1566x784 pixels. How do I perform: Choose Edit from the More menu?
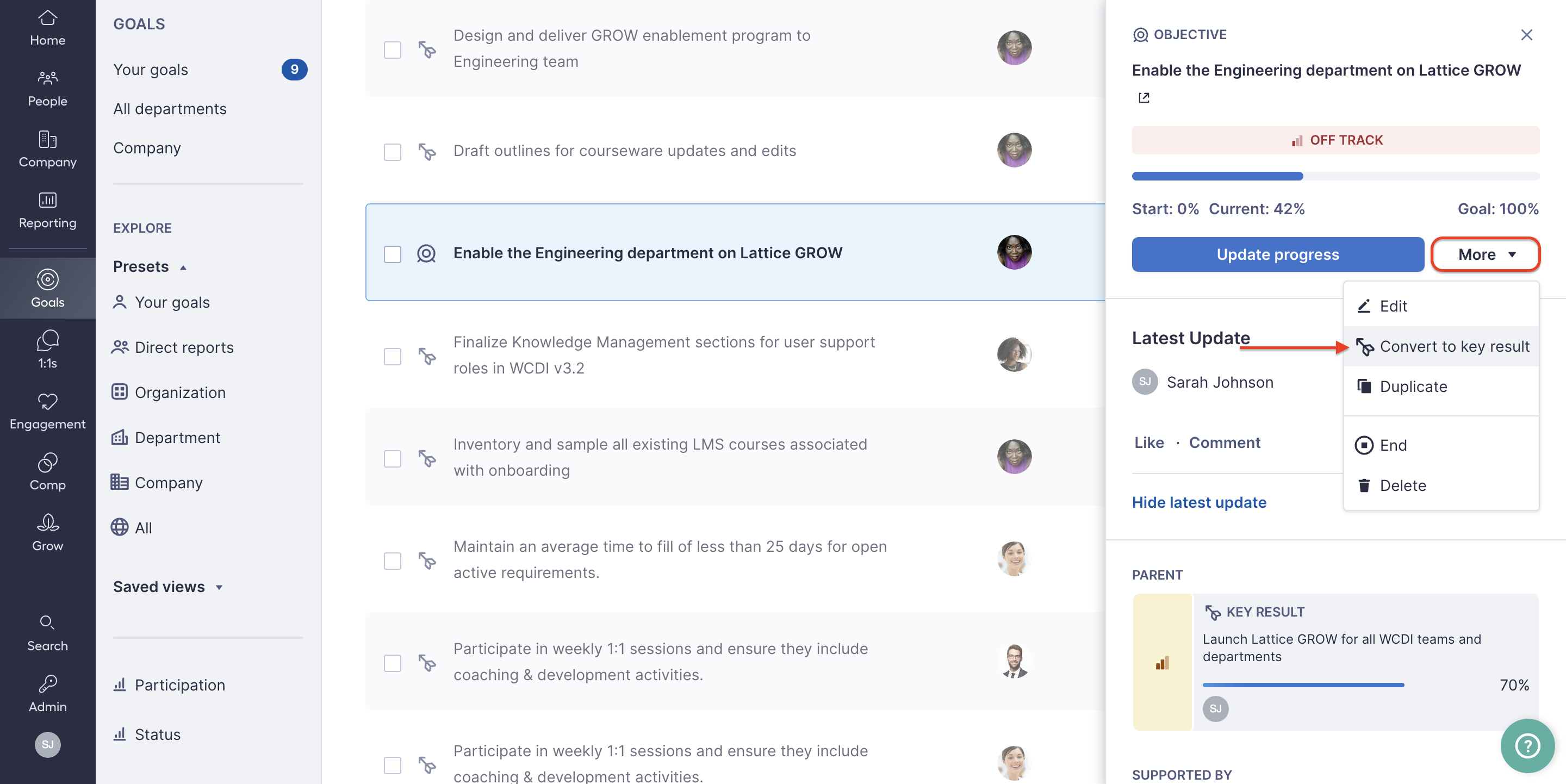(1441, 306)
